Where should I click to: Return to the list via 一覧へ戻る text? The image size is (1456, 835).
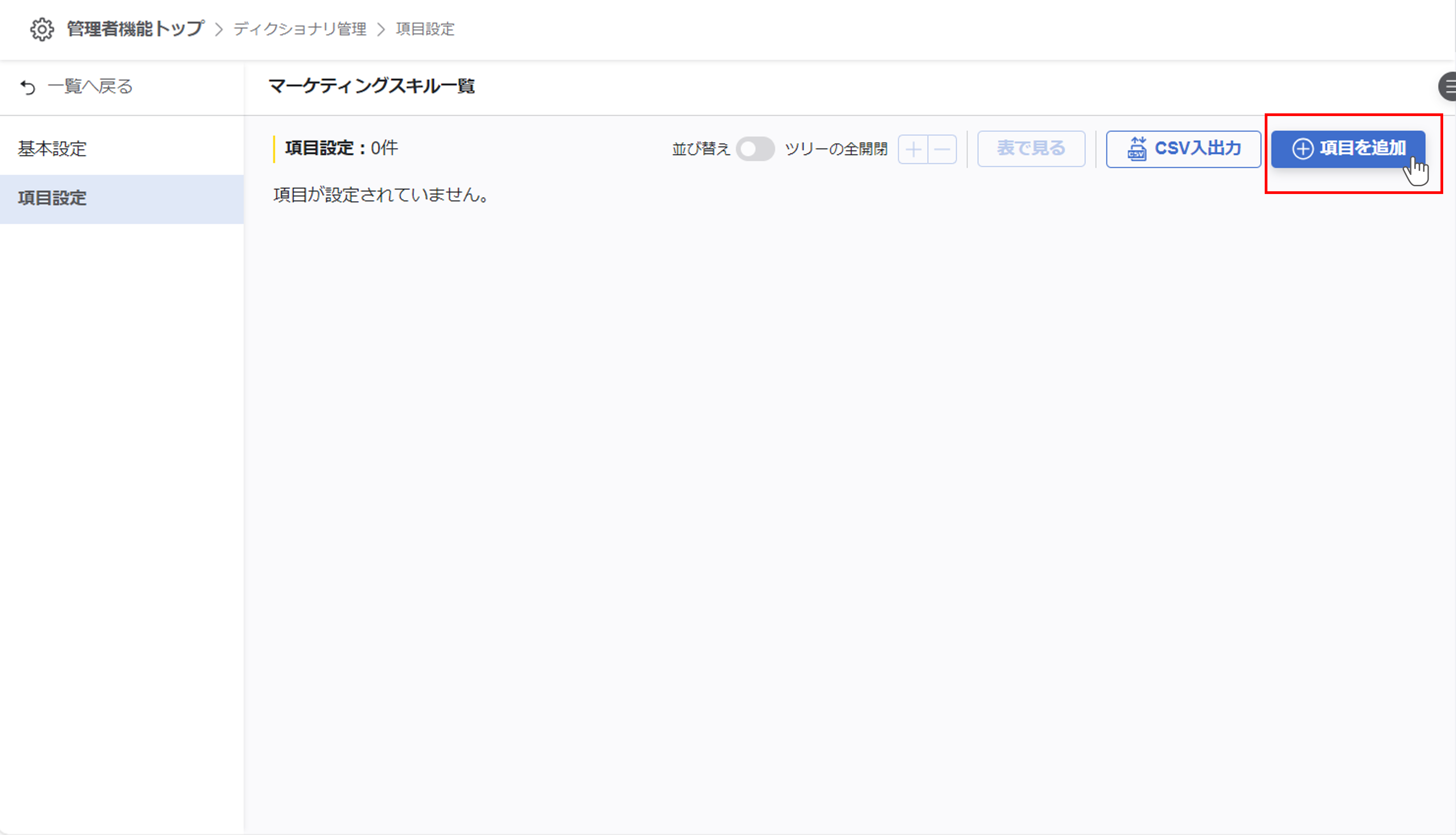90,87
